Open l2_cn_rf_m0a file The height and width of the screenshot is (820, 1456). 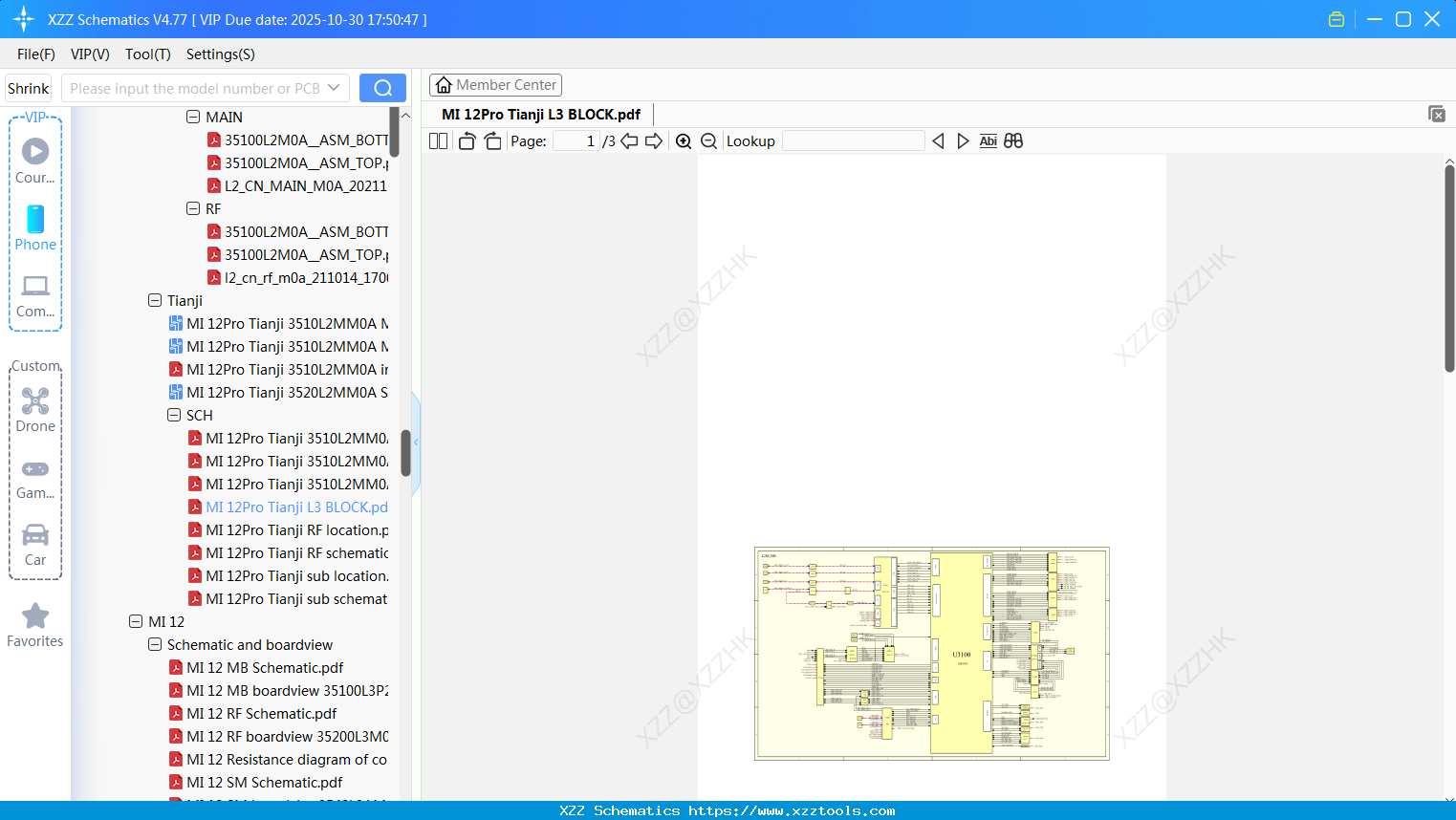(x=297, y=277)
